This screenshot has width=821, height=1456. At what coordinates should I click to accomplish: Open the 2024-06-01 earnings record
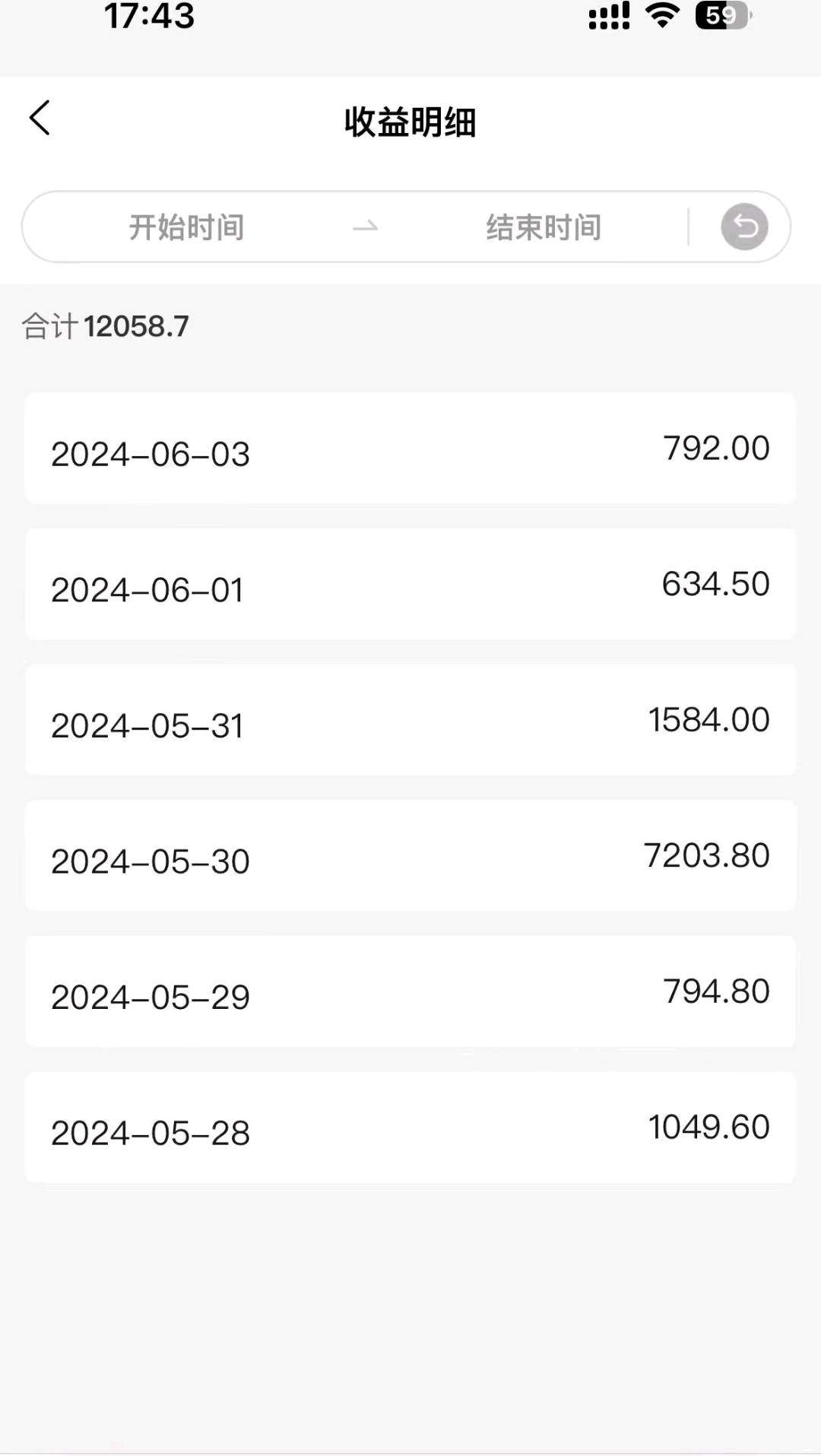pyautogui.click(x=410, y=584)
